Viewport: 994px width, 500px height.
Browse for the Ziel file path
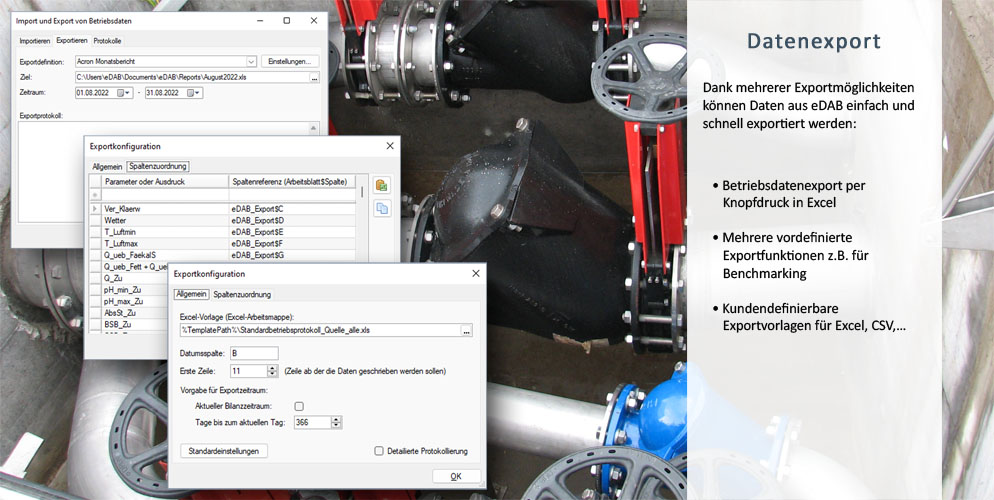point(314,77)
